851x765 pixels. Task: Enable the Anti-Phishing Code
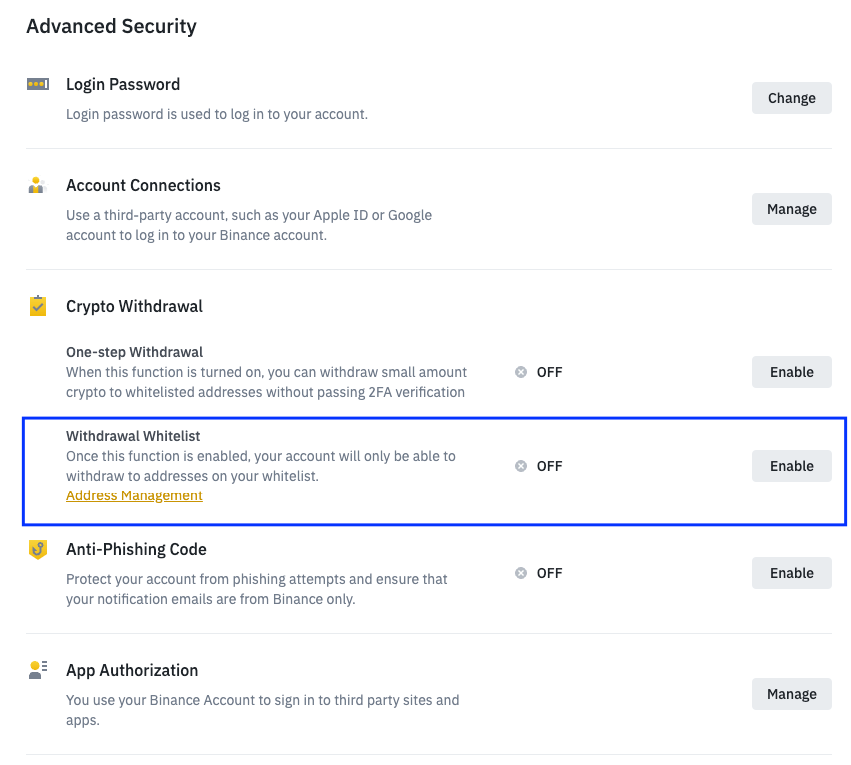coord(791,573)
